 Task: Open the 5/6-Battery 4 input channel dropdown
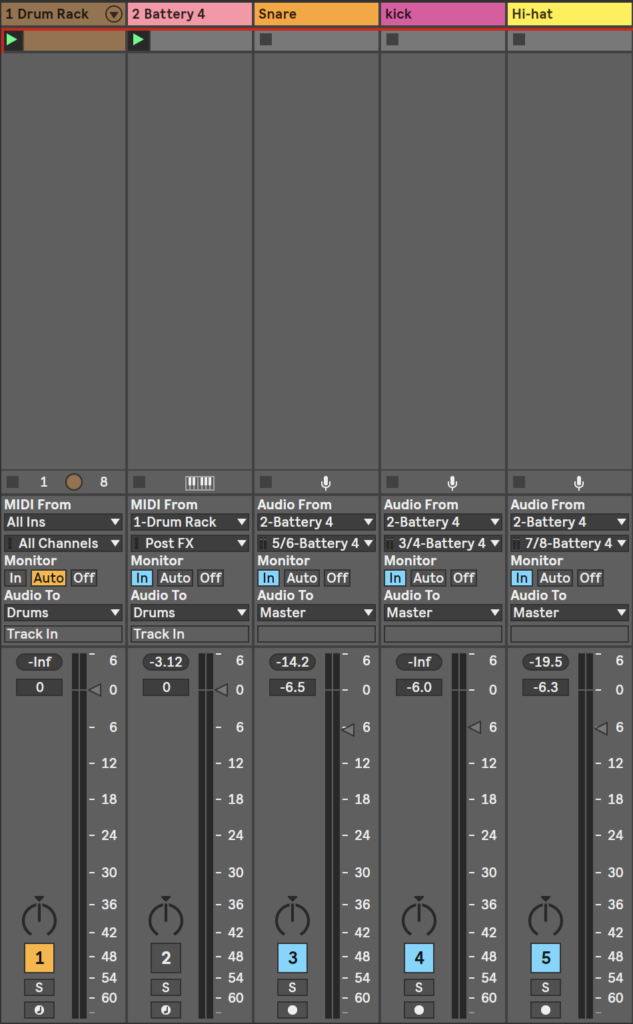click(316, 543)
